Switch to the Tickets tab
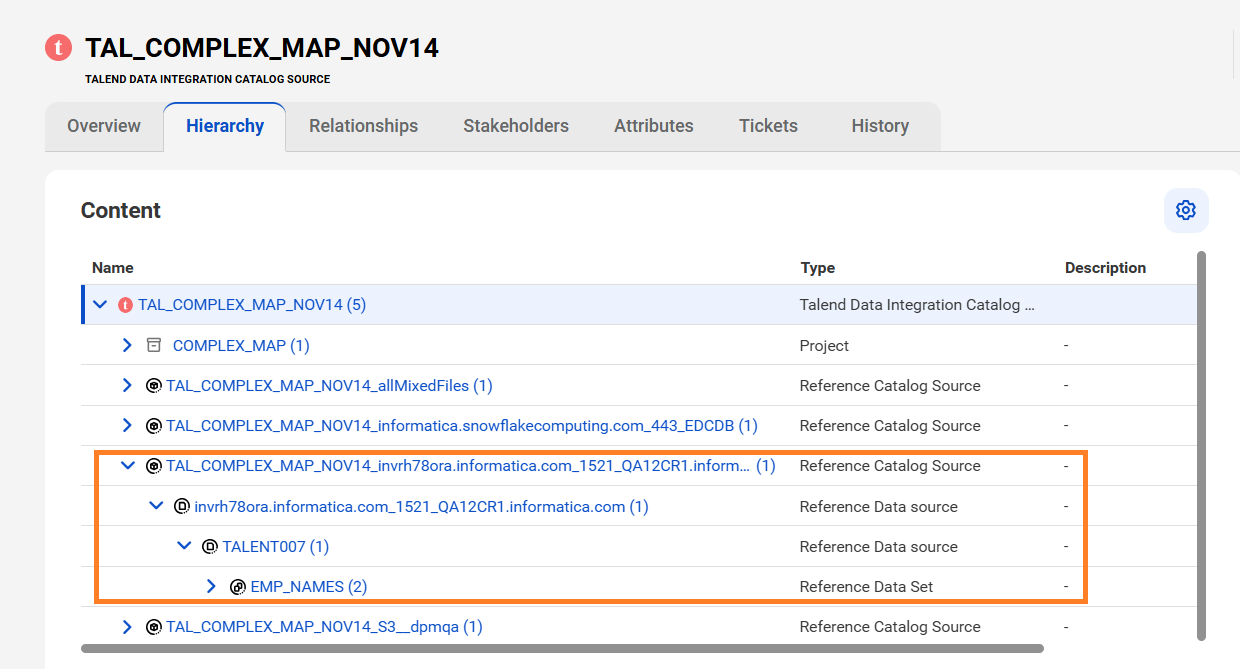 pyautogui.click(x=768, y=126)
